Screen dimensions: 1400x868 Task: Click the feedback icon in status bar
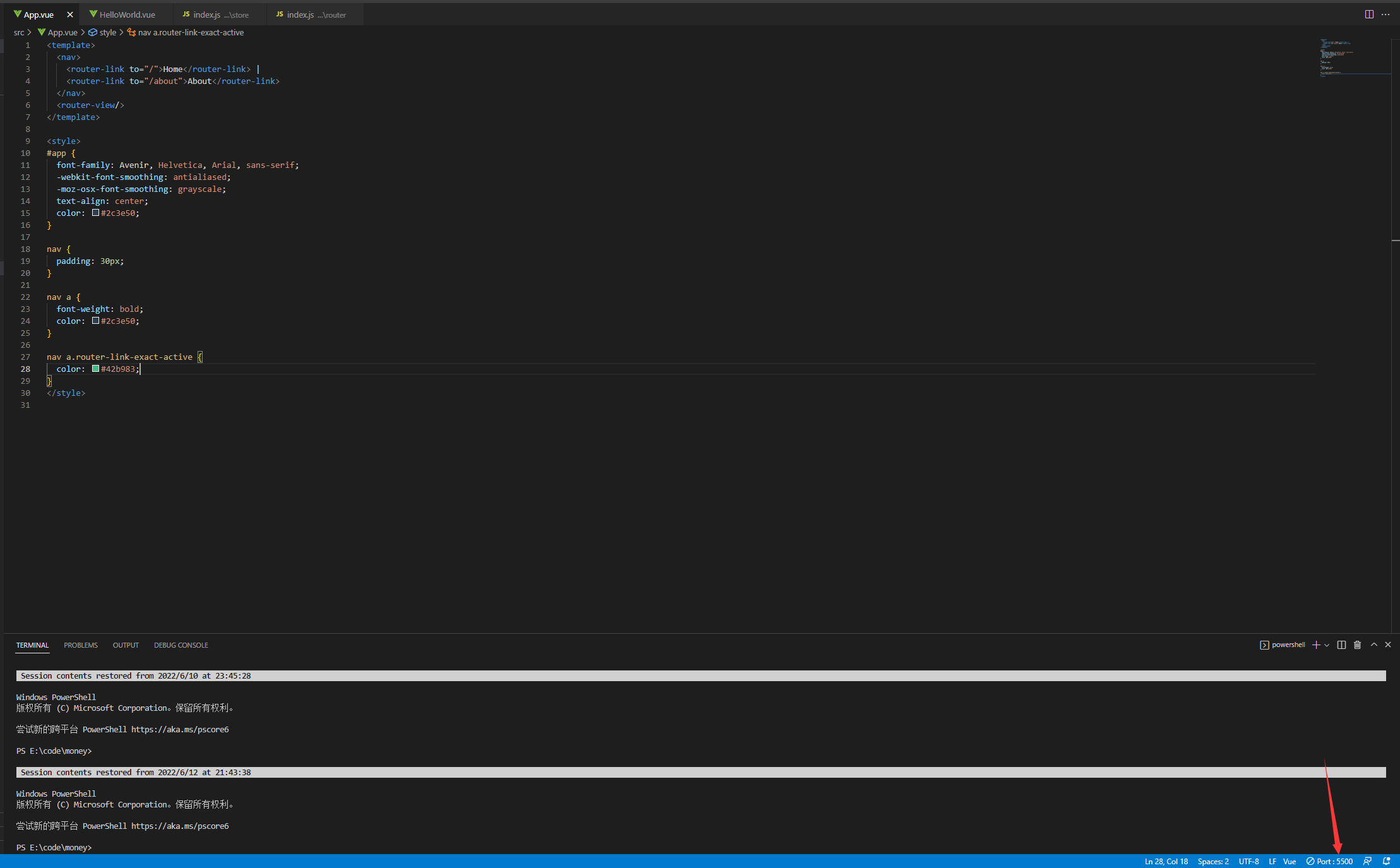click(x=1367, y=861)
